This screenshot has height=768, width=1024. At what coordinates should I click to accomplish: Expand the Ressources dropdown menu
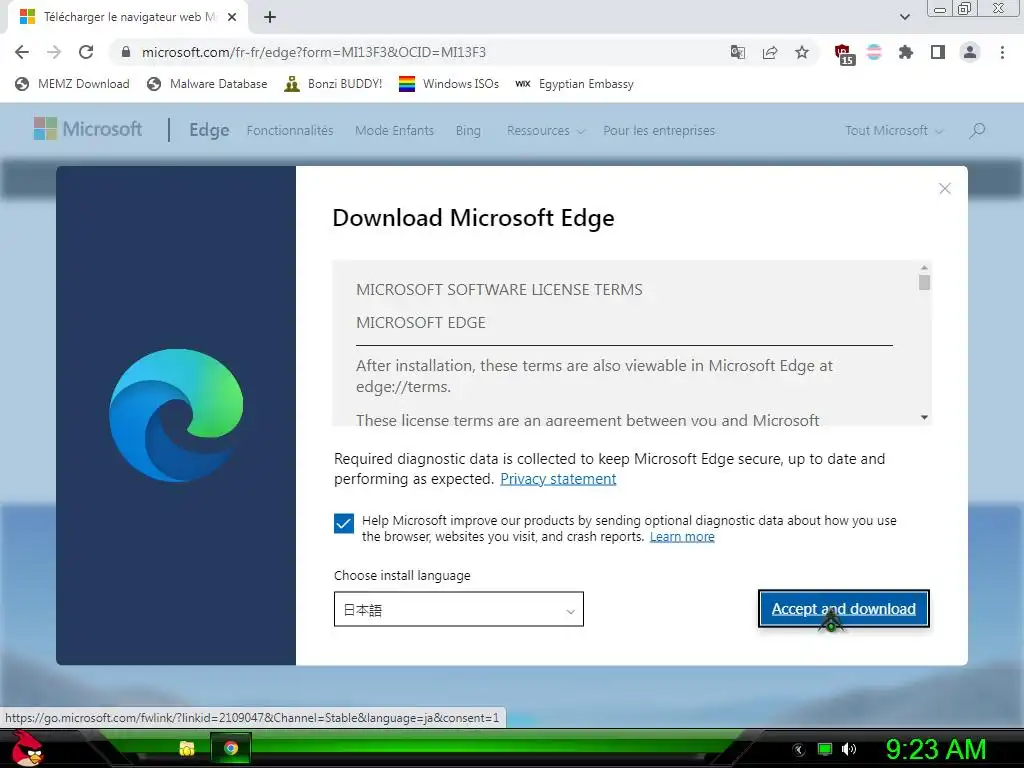(x=545, y=131)
